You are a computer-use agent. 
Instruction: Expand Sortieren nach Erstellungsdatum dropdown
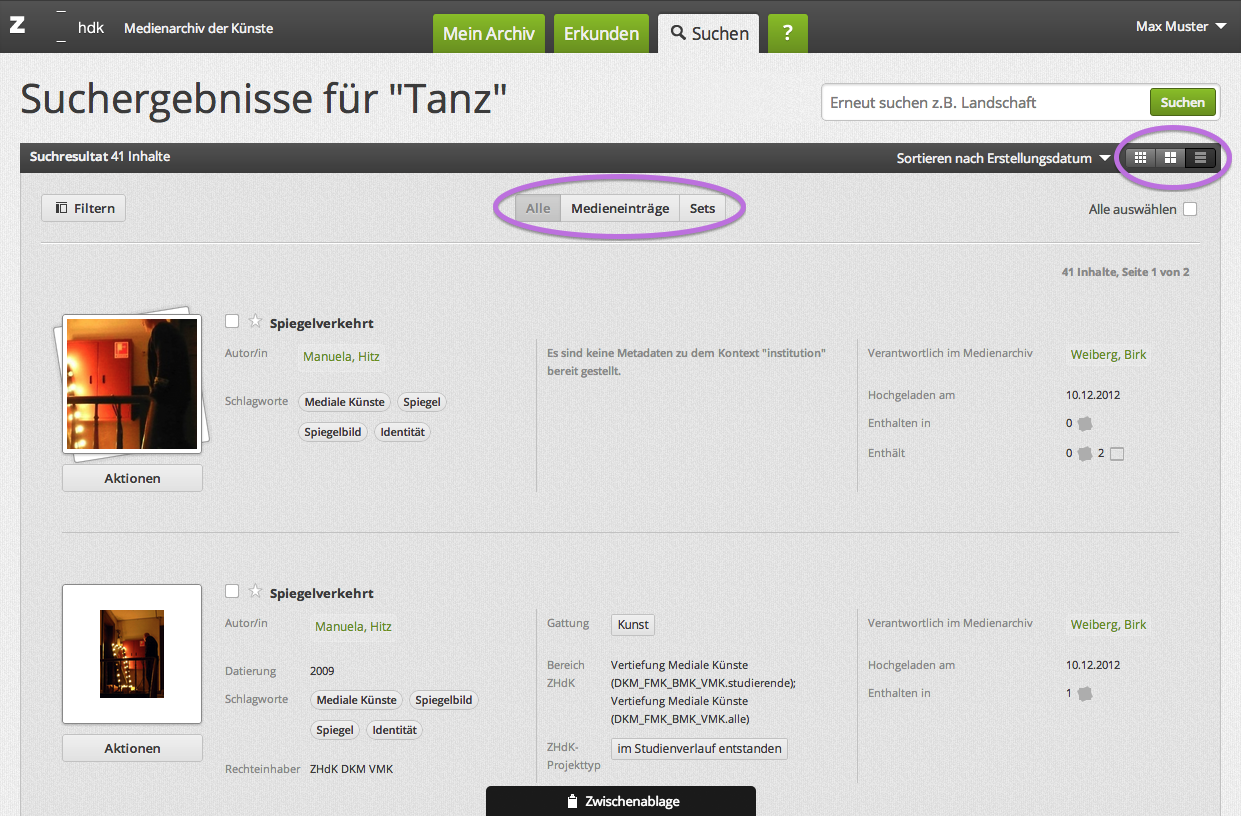1003,158
